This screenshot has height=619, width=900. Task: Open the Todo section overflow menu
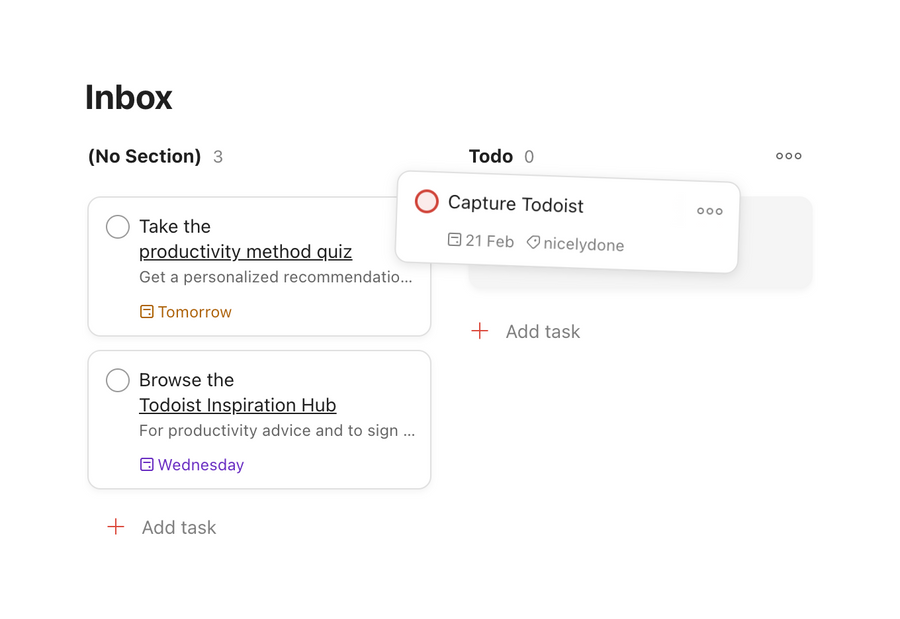(788, 156)
